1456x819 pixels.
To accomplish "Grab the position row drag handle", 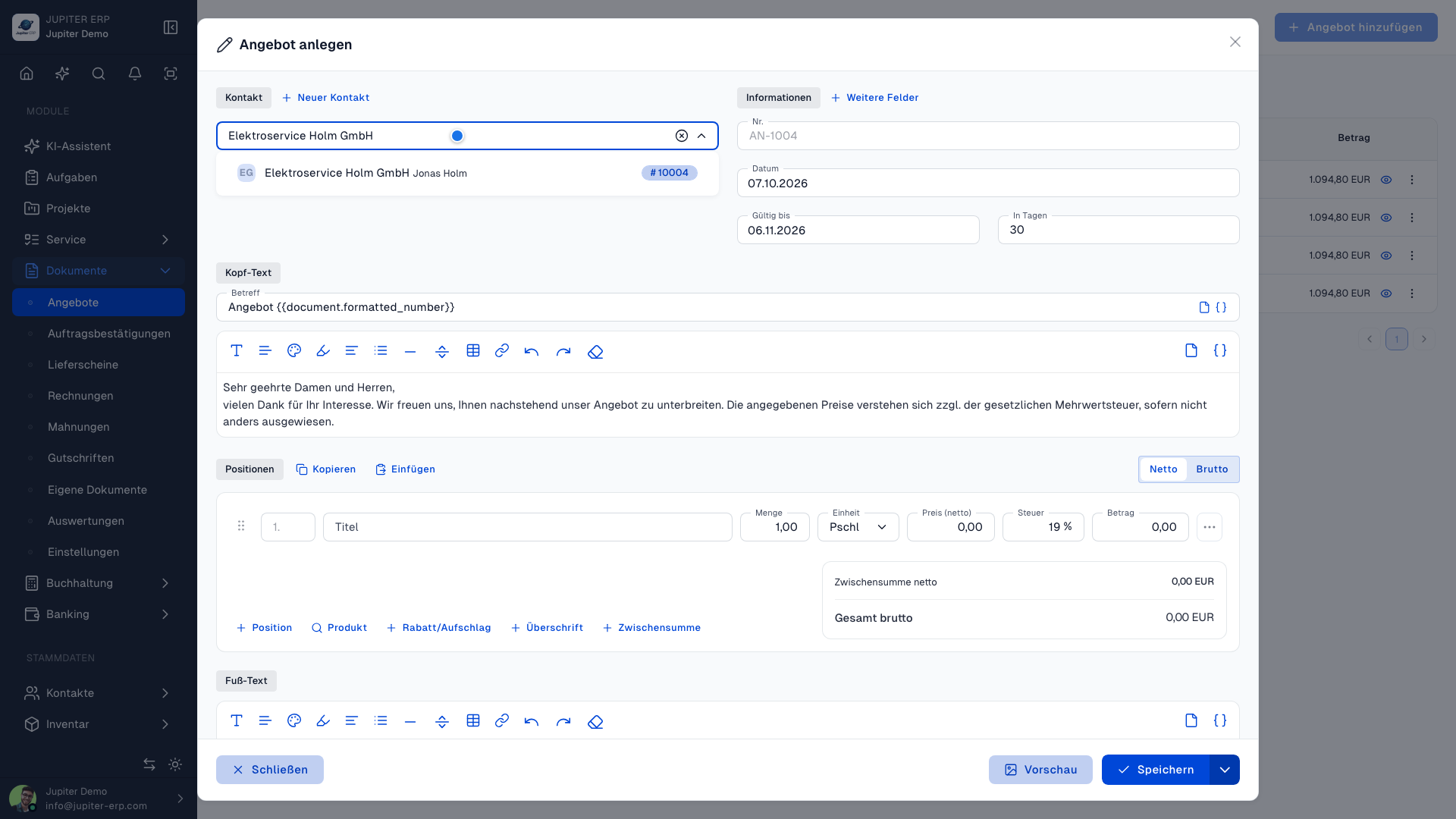I will point(241,526).
